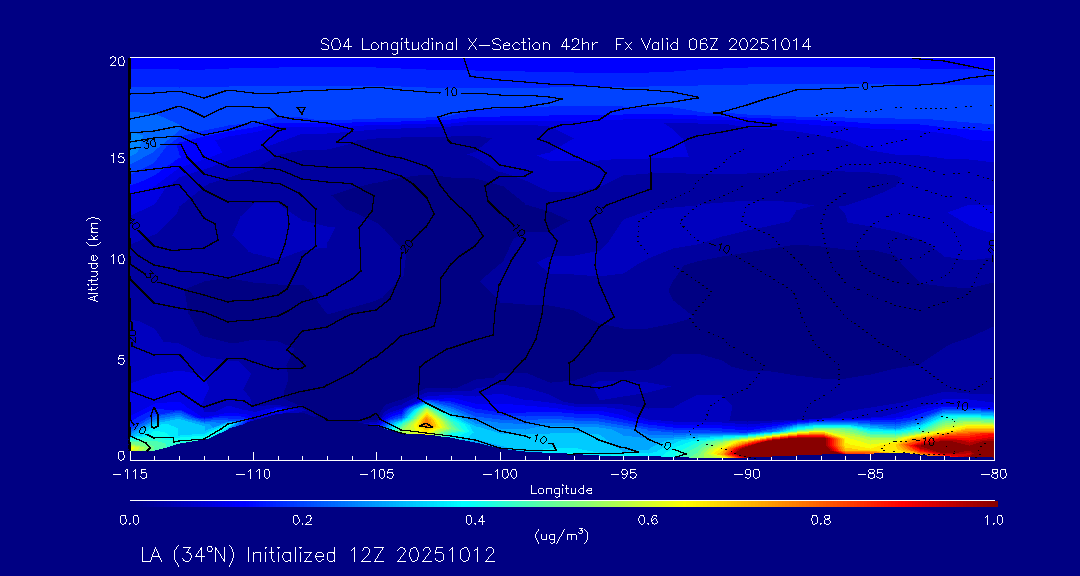Click the color scale label "0.6"
Image resolution: width=1080 pixels, height=576 pixels.
point(648,521)
